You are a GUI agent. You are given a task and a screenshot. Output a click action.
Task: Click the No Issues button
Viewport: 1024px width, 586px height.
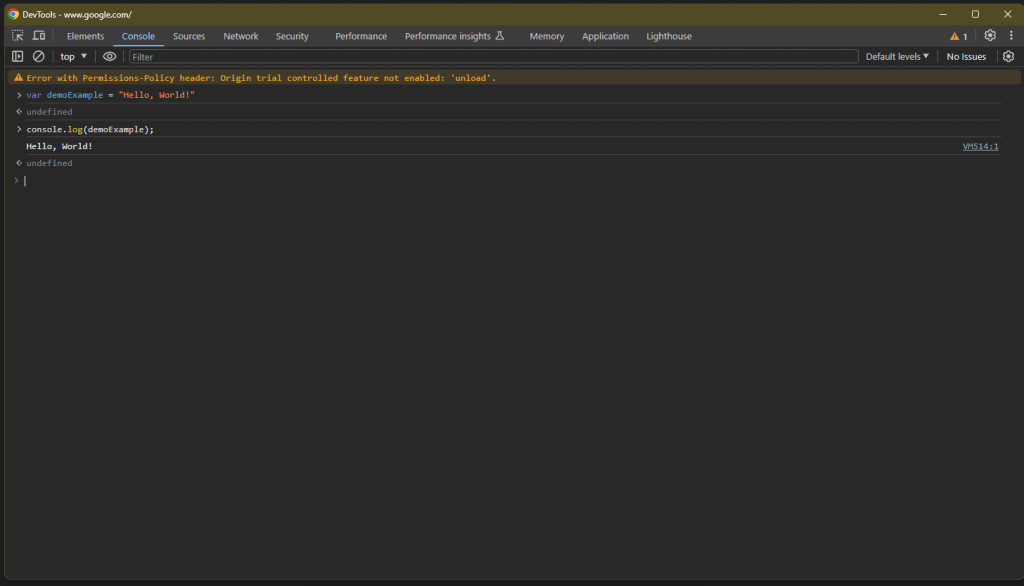[x=966, y=57]
